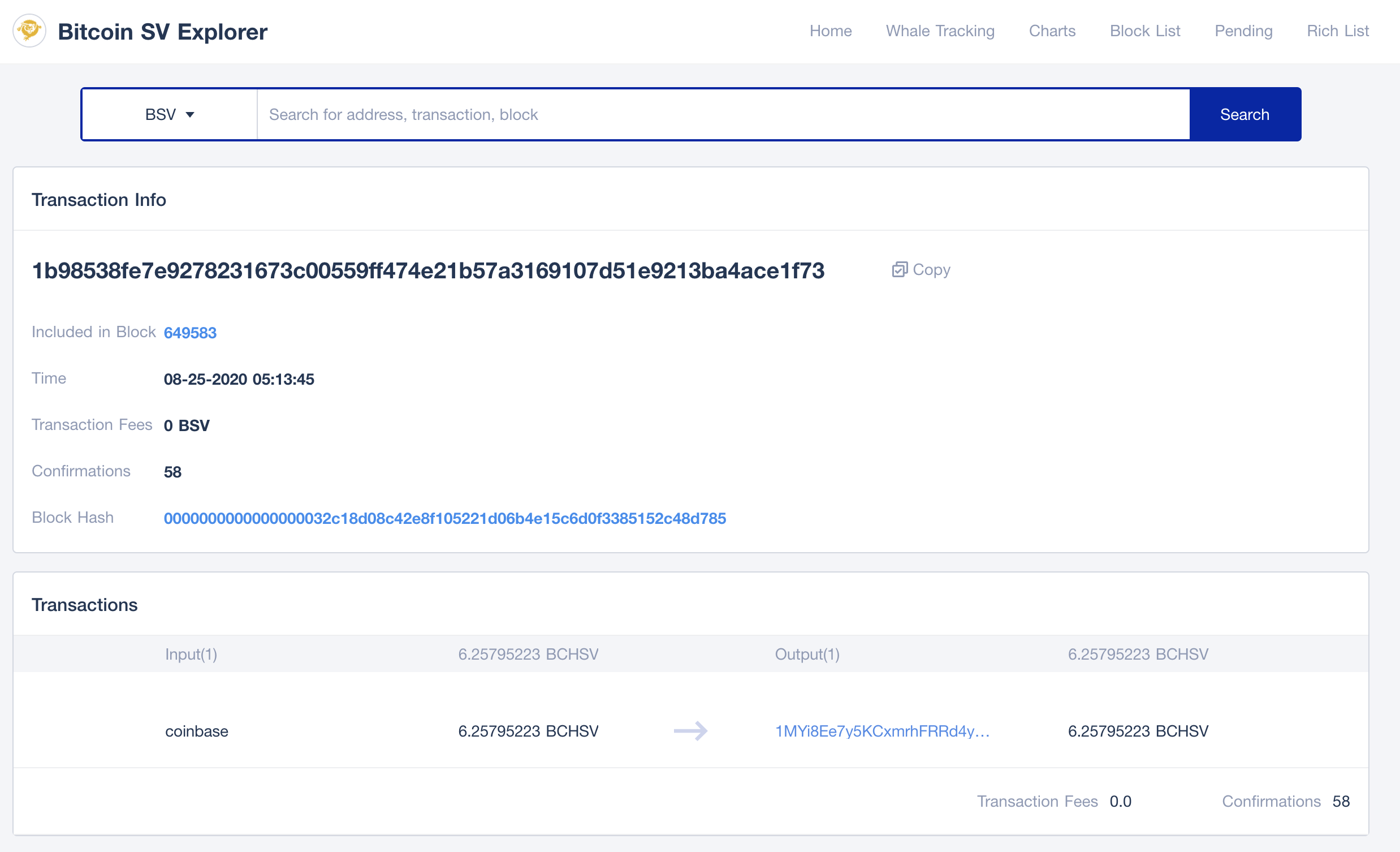Viewport: 1400px width, 852px height.
Task: Click the Transaction Info heading
Action: [x=99, y=200]
